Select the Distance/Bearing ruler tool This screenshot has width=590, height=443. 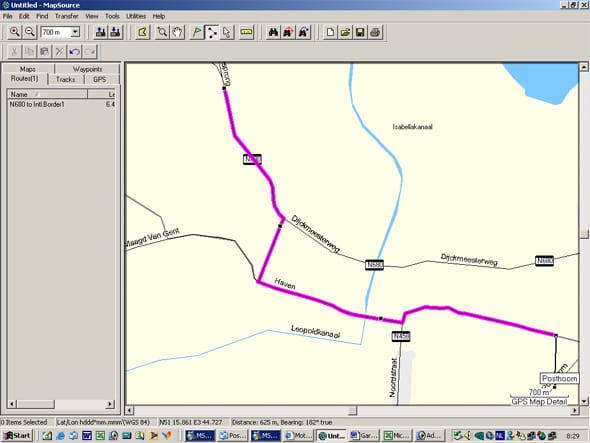(x=246, y=32)
